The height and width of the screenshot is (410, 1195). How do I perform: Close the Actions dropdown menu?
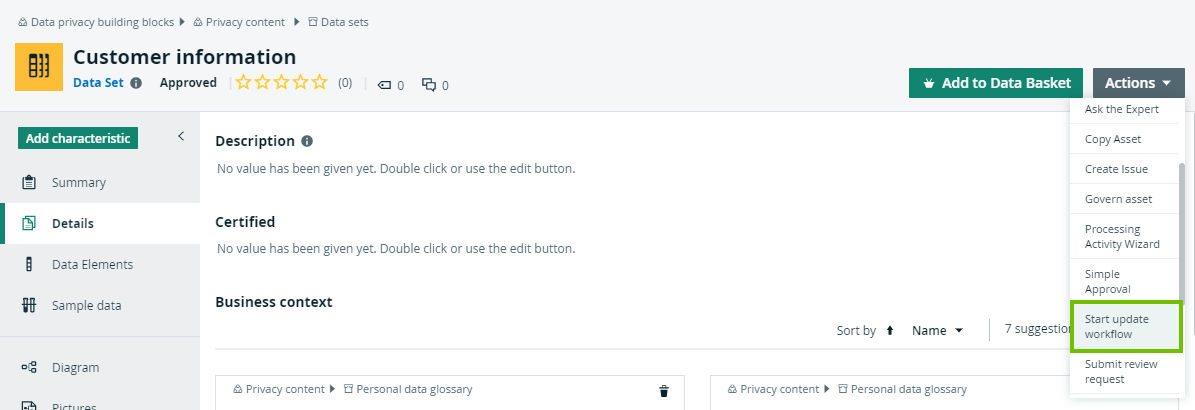coord(1138,83)
